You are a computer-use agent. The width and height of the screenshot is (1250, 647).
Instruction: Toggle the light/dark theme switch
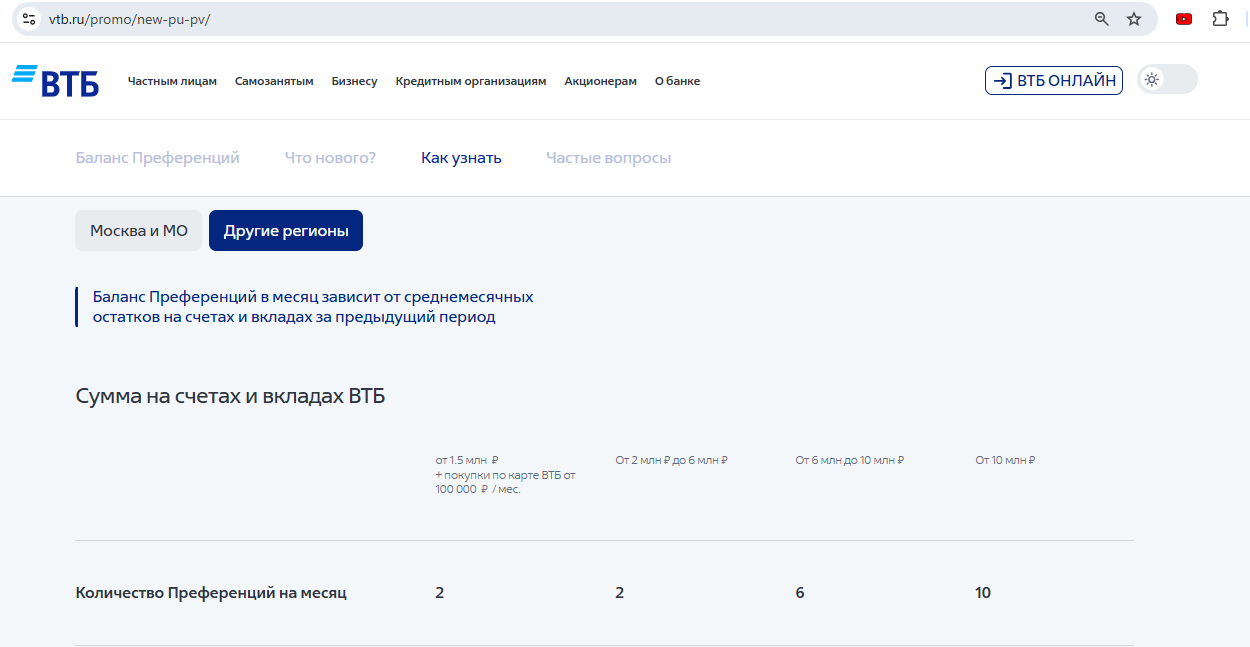[x=1167, y=80]
